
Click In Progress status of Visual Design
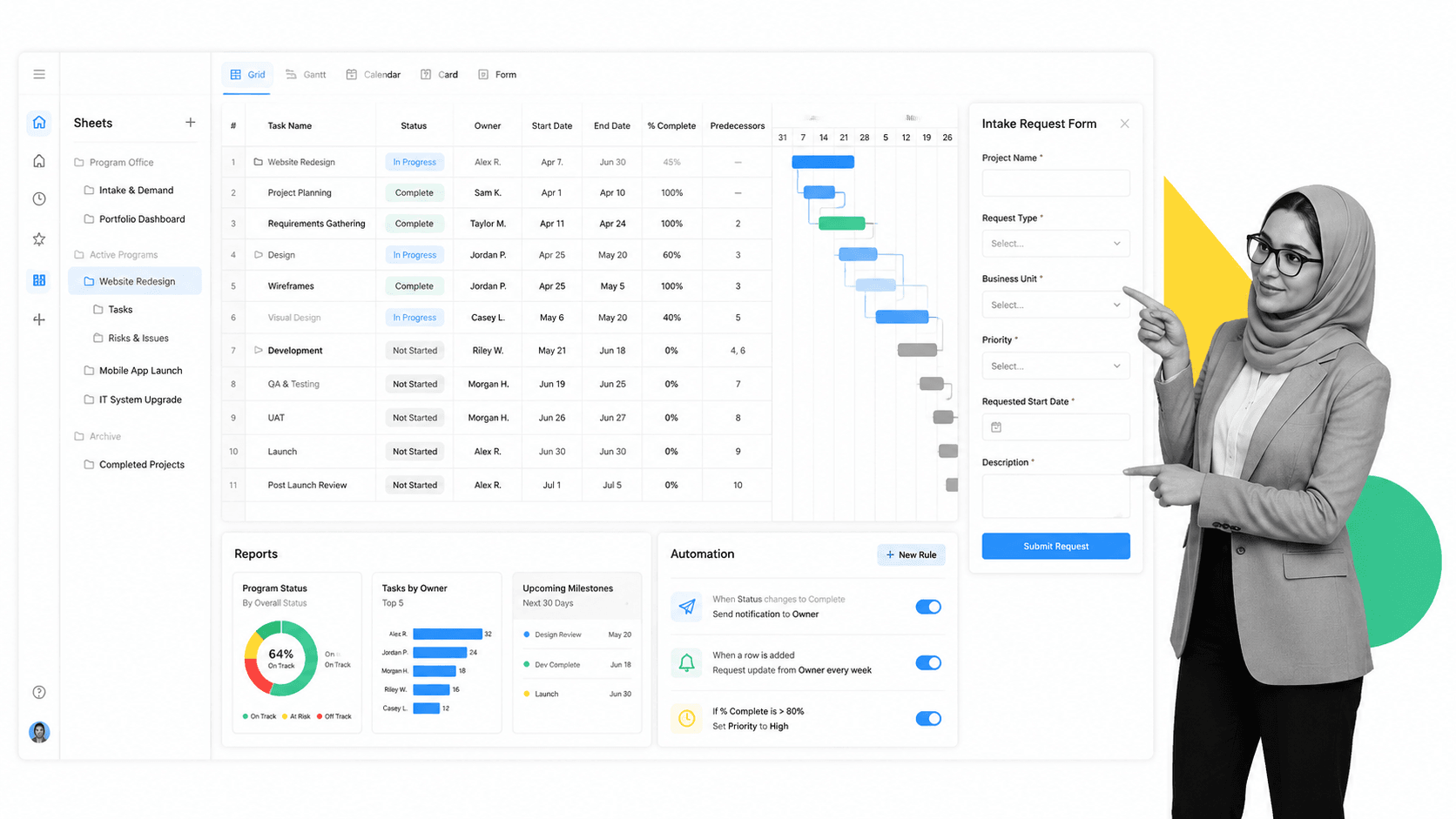pos(414,318)
